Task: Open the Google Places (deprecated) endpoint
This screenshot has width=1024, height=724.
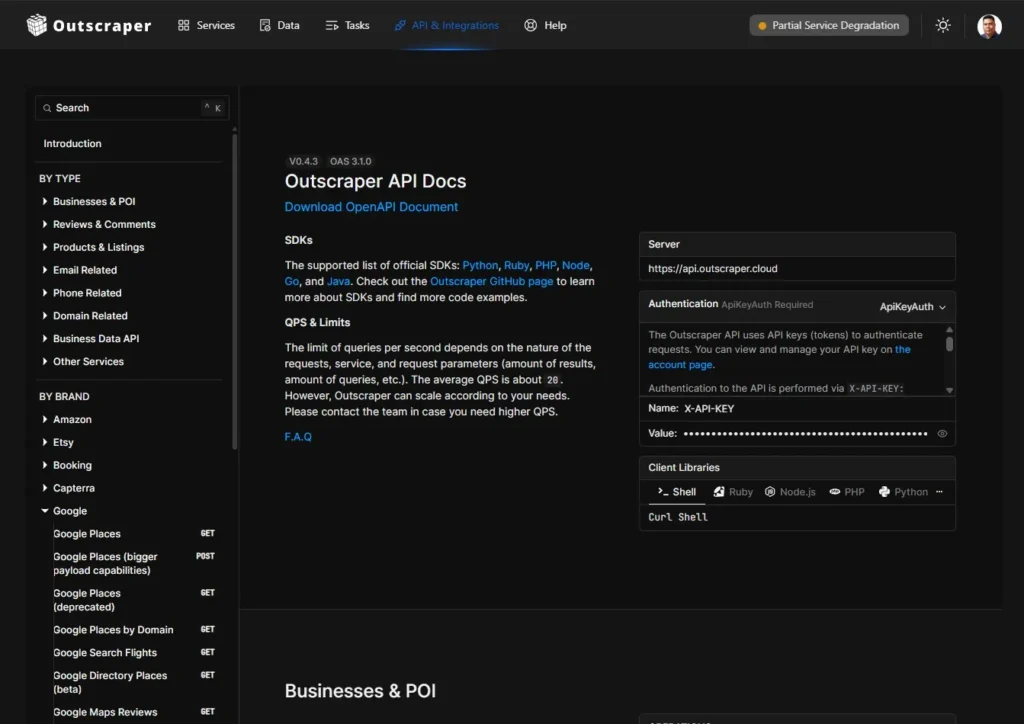Action: (x=134, y=599)
